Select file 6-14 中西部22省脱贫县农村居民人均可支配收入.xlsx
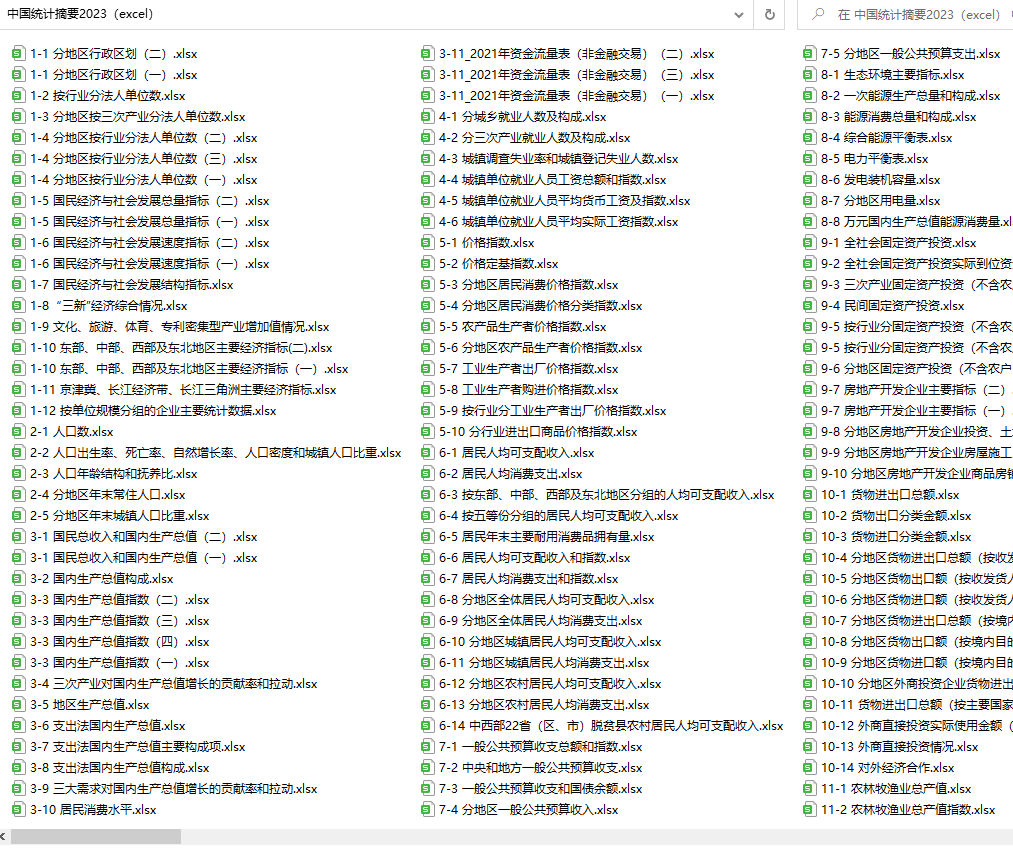This screenshot has height=848, width=1013. coord(602,725)
